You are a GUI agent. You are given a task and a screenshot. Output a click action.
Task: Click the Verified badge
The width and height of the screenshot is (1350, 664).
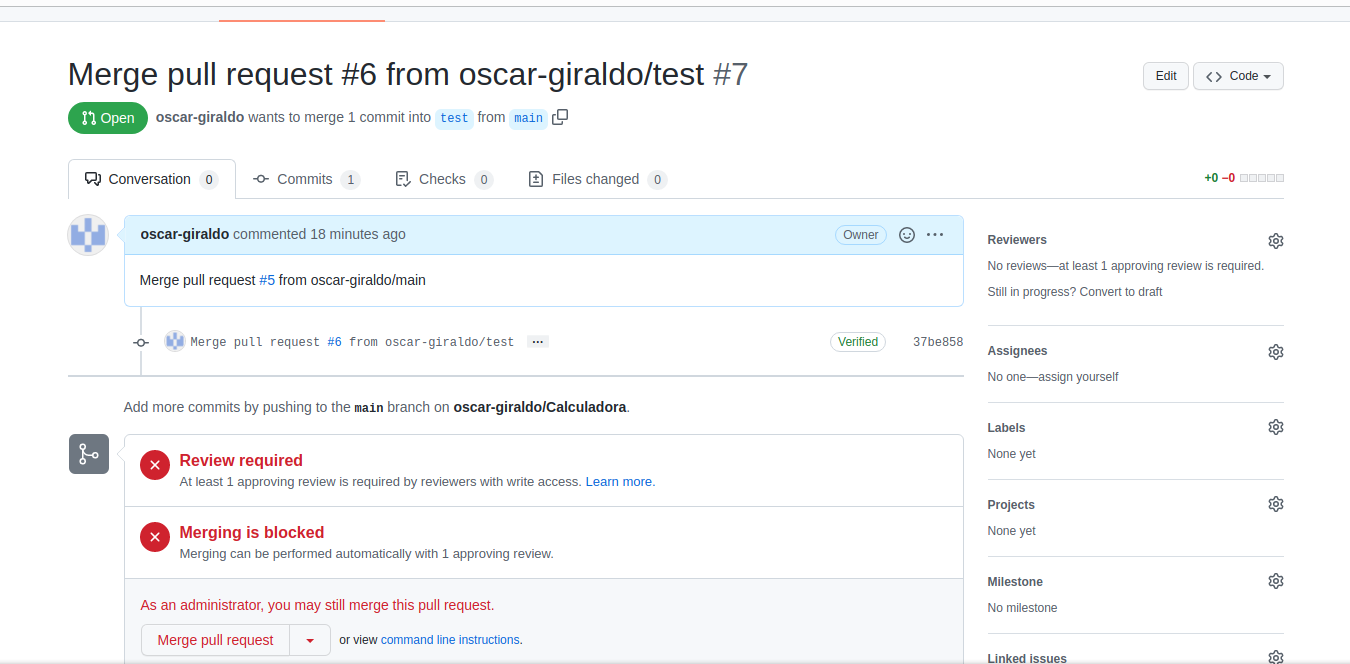858,342
